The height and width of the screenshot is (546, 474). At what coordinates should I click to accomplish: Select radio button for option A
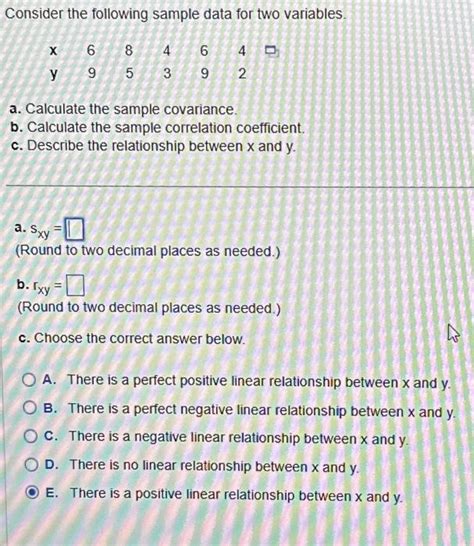click(x=29, y=380)
